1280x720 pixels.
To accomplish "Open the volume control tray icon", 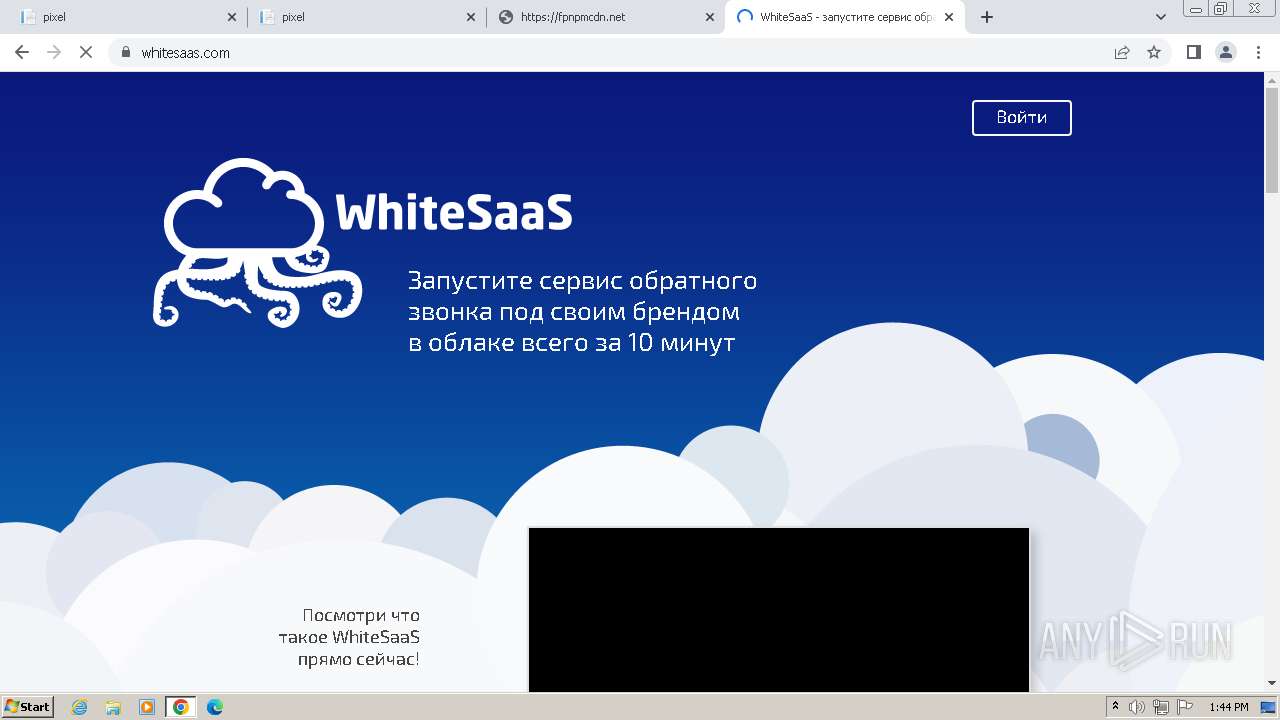I will coord(1137,707).
